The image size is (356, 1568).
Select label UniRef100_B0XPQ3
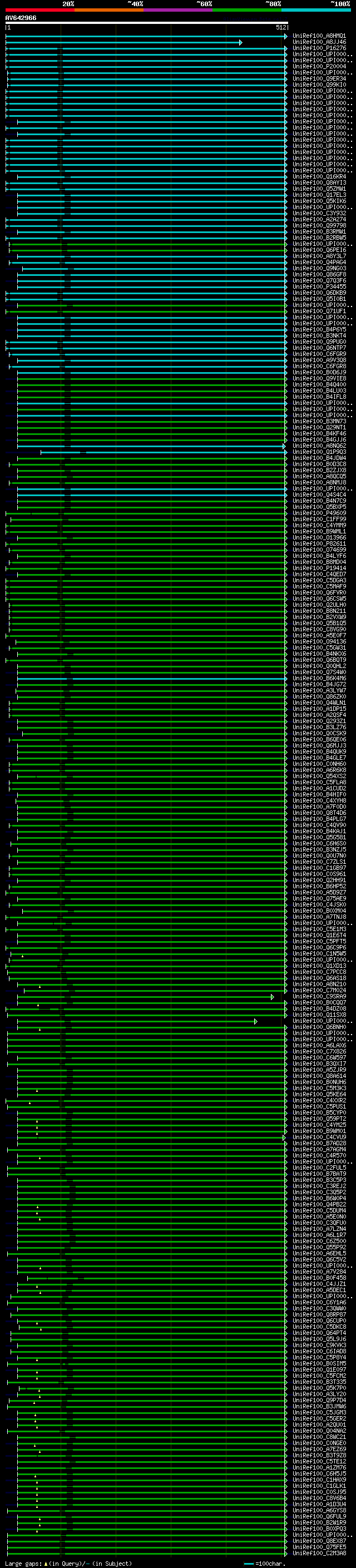point(319,1529)
